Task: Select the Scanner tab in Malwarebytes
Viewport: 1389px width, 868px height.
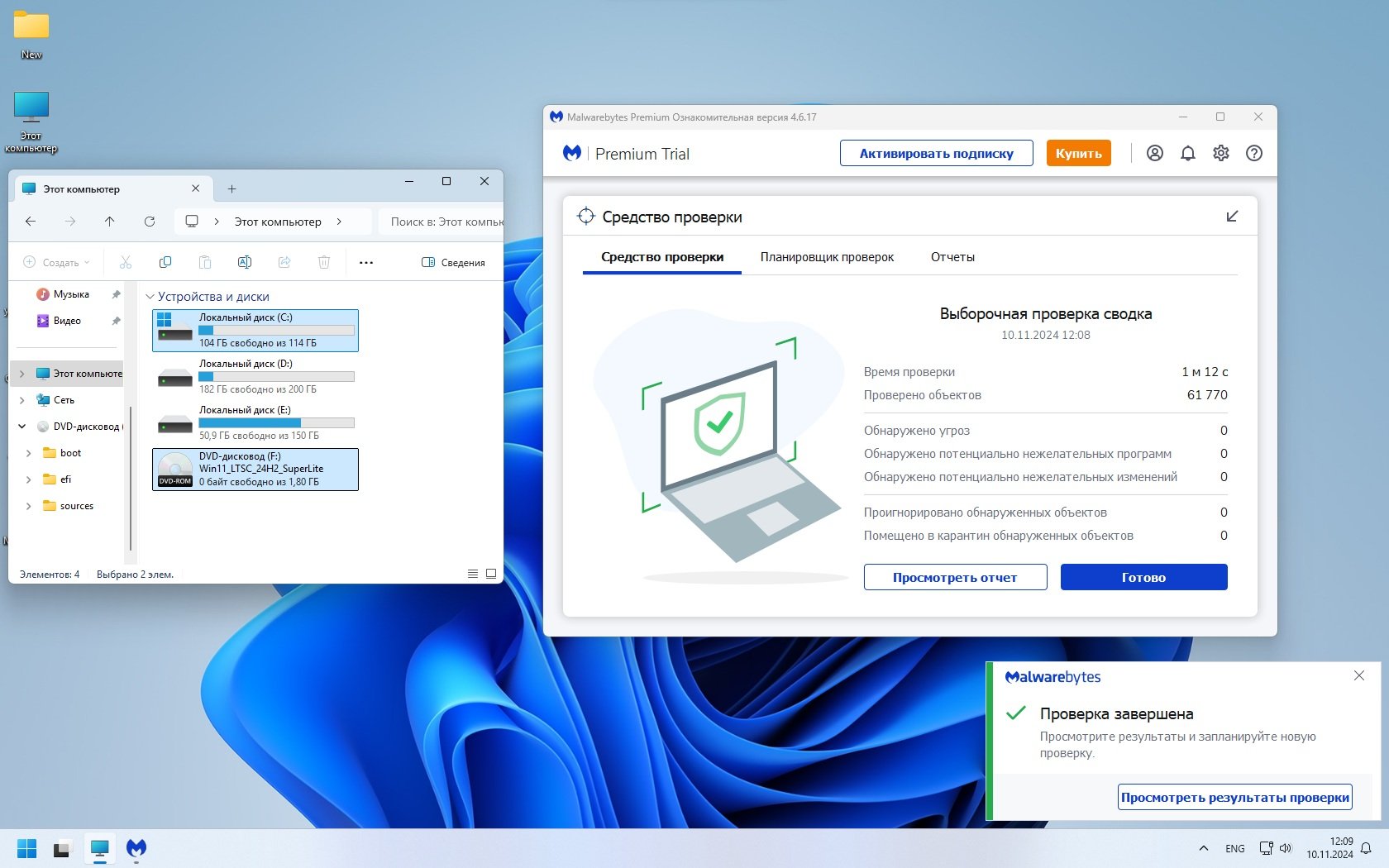Action: (662, 257)
